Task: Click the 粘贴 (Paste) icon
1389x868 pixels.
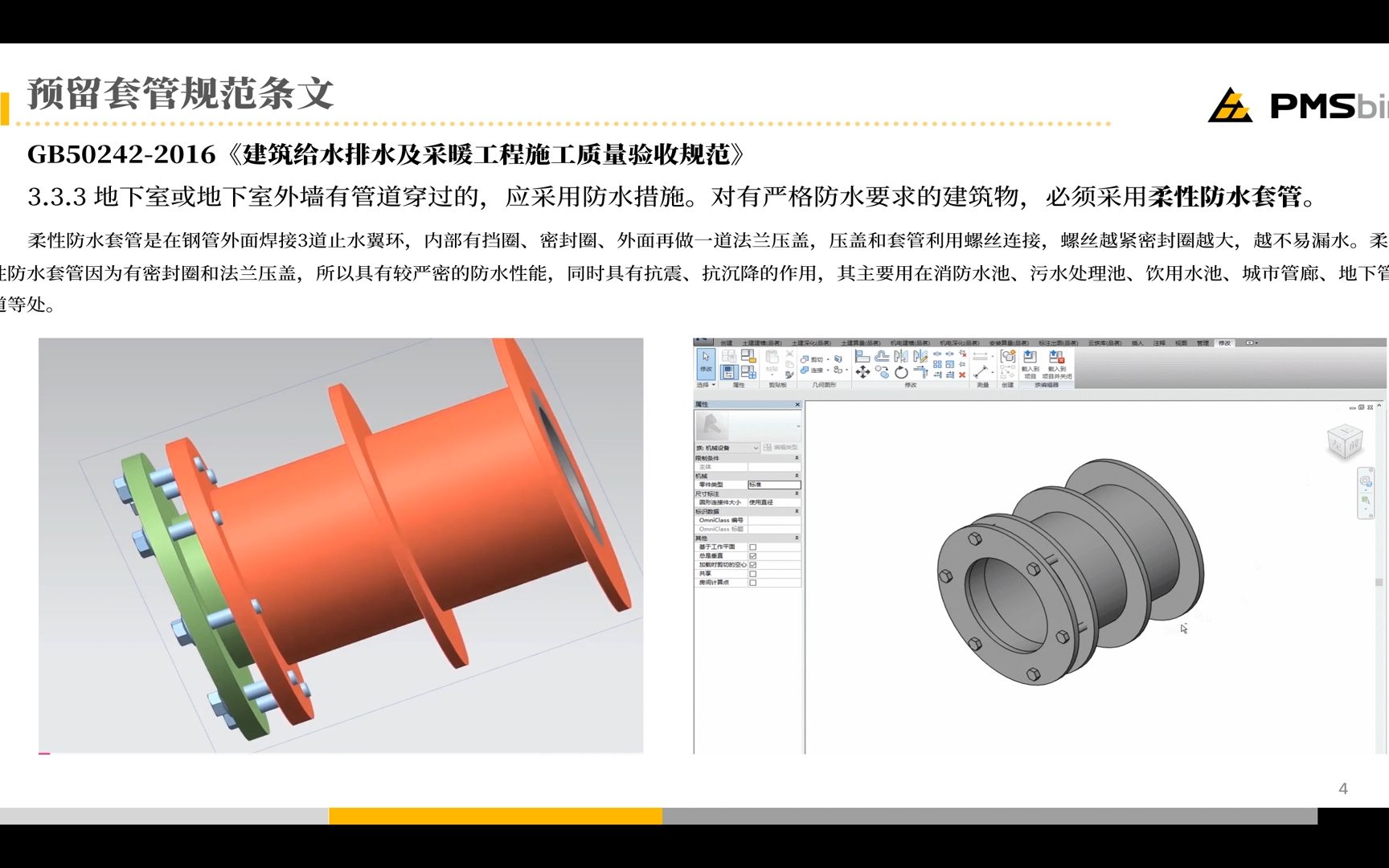Action: (772, 358)
